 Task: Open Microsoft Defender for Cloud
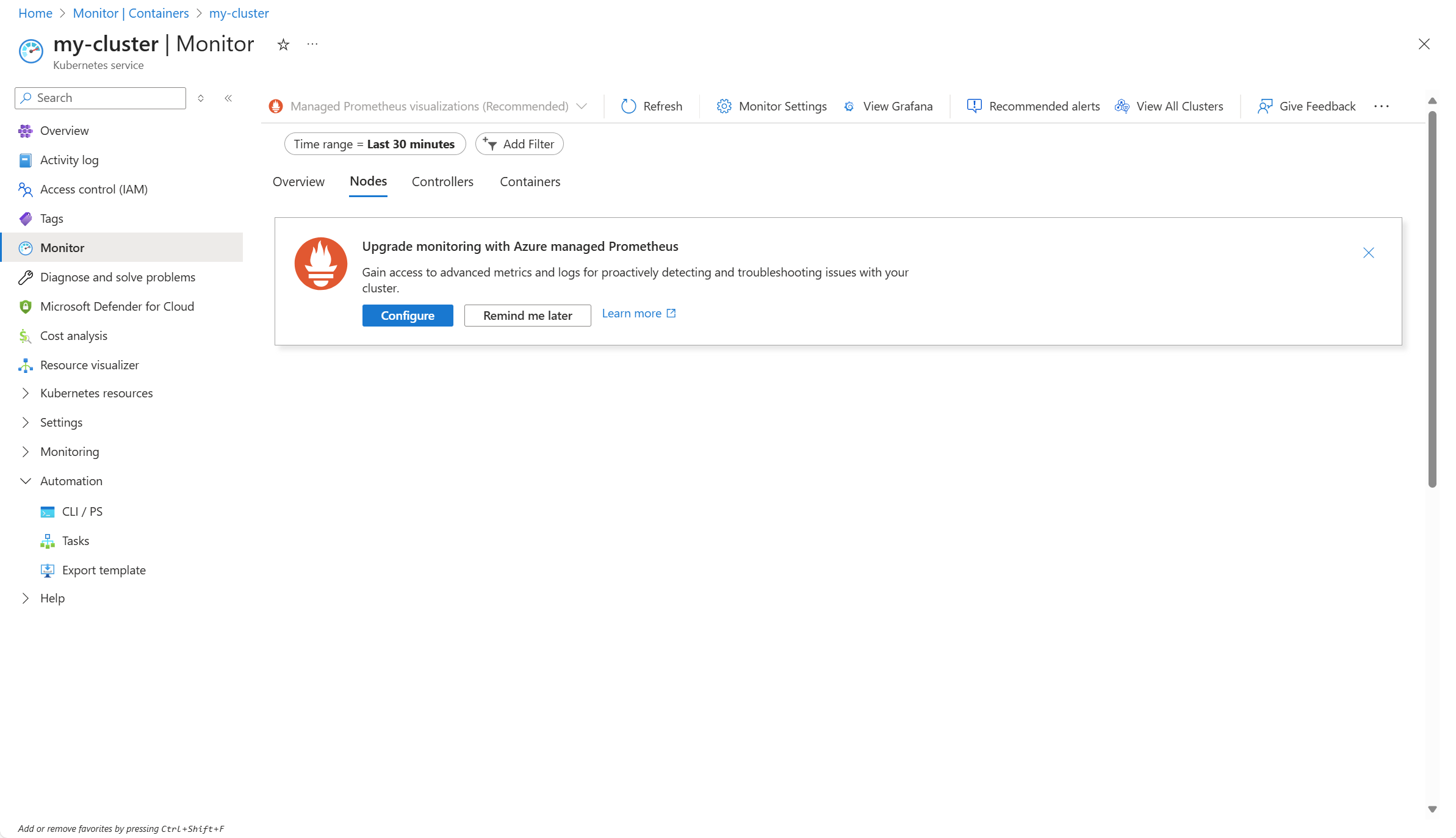click(x=117, y=306)
